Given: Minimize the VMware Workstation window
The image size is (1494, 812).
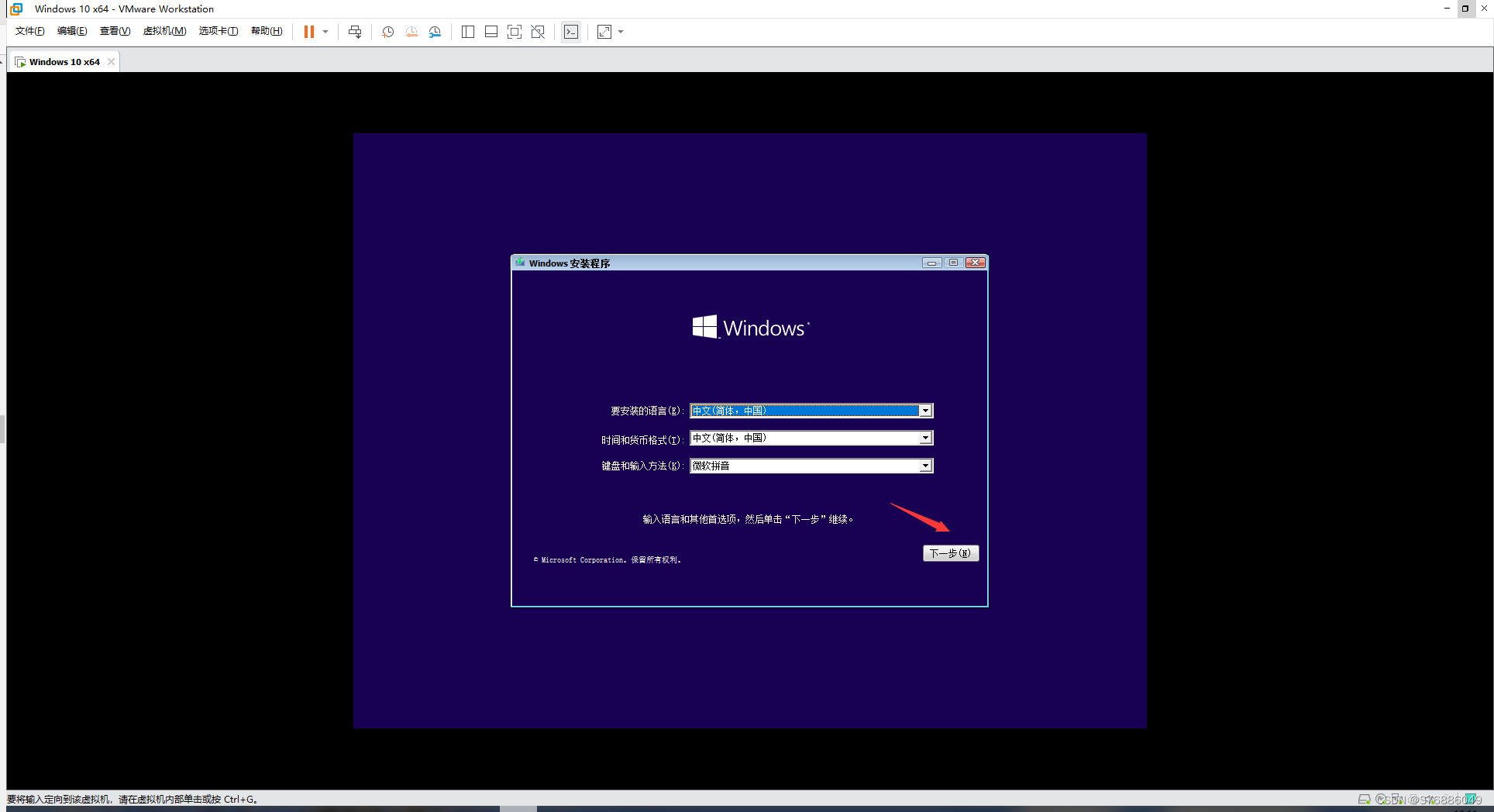Looking at the screenshot, I should 1446,9.
